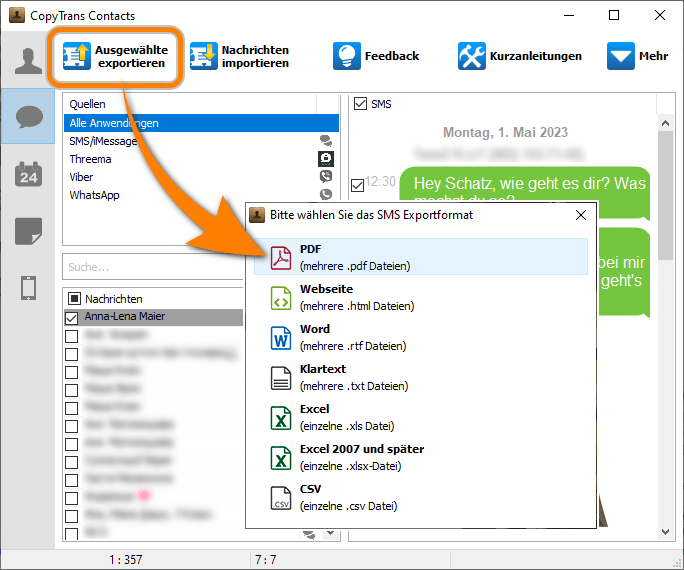This screenshot has width=684, height=570.
Task: Open the Feedback lightbulb button
Action: 376,56
